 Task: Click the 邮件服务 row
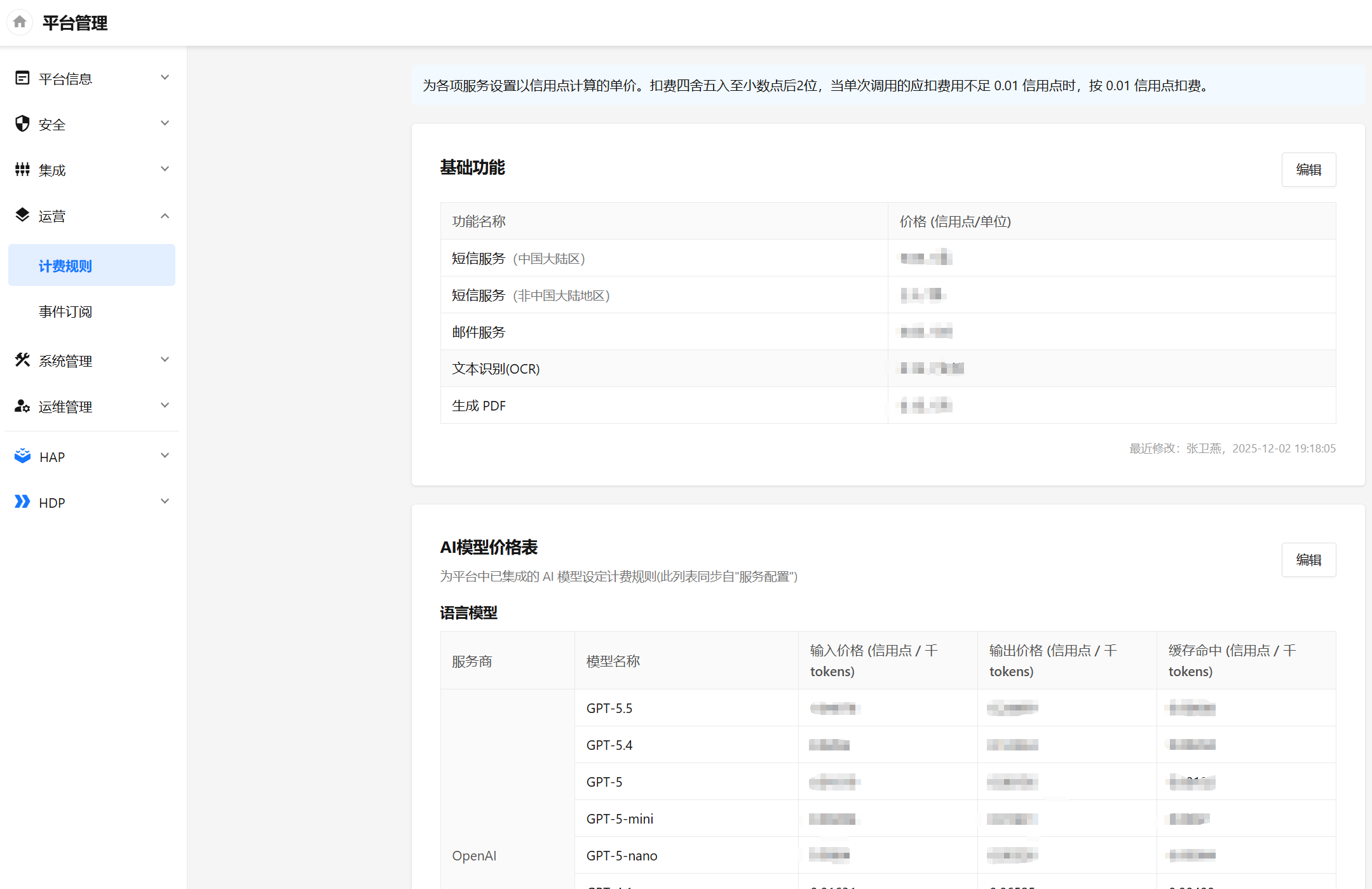[x=888, y=332]
